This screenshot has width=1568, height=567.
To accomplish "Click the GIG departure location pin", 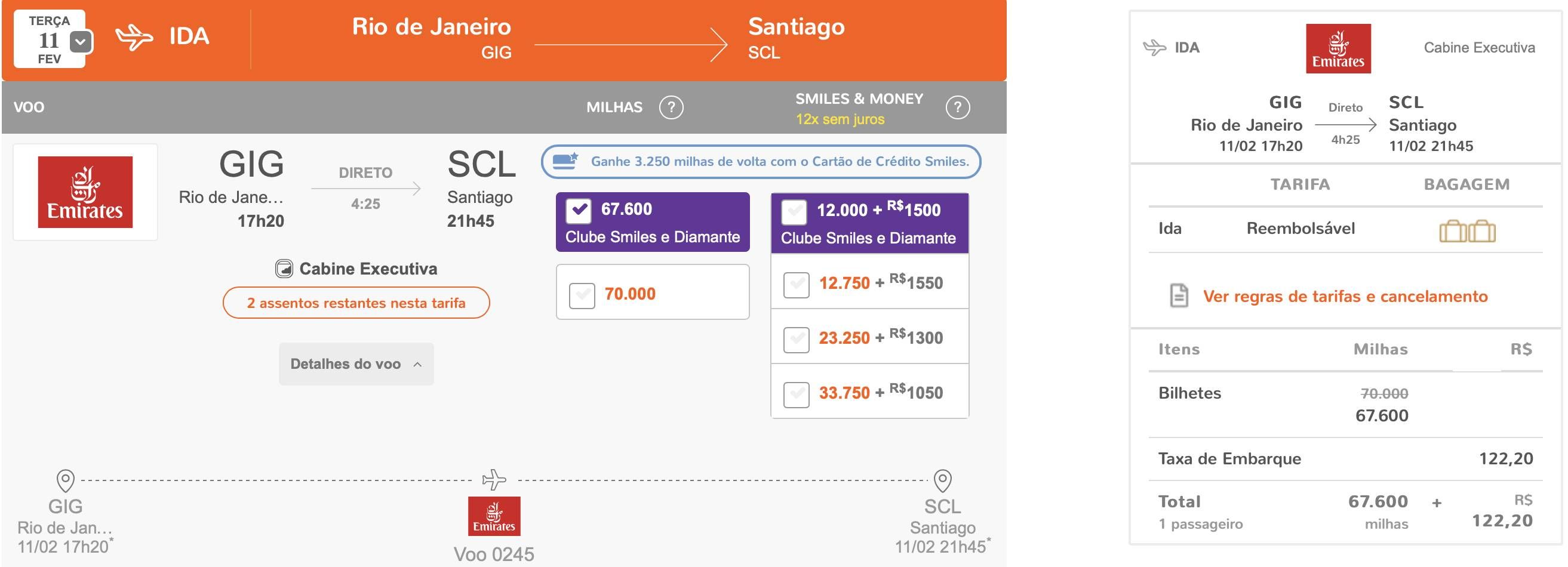I will pyautogui.click(x=65, y=480).
